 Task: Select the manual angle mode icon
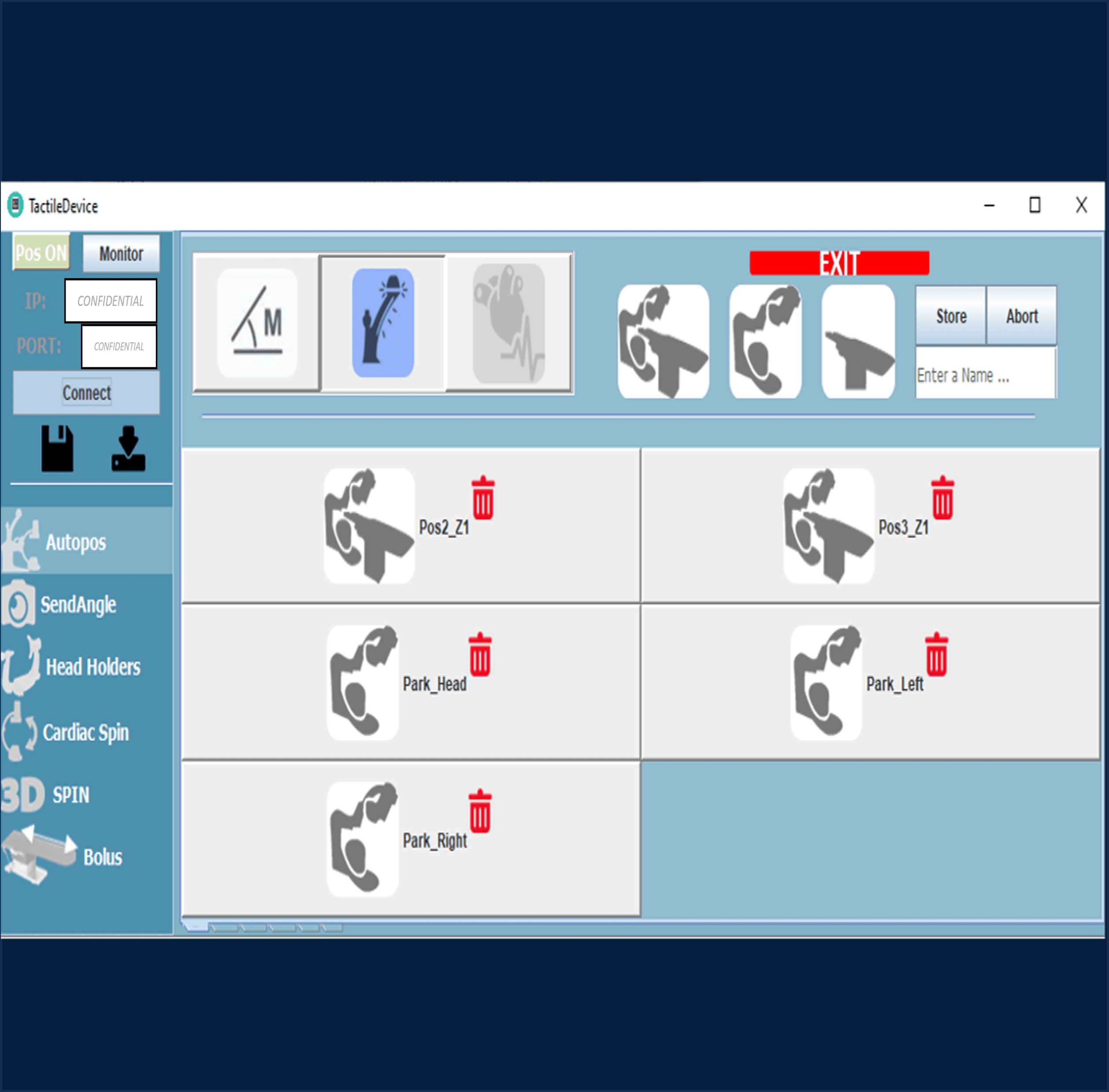pyautogui.click(x=257, y=323)
